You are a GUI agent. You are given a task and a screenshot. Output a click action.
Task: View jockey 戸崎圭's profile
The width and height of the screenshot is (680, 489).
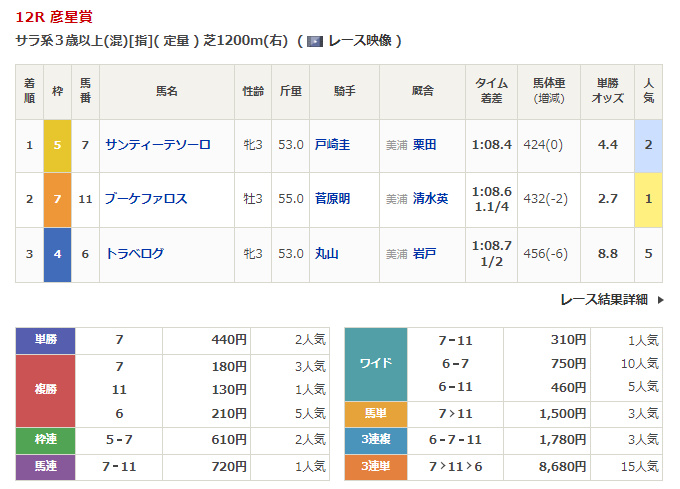click(332, 145)
